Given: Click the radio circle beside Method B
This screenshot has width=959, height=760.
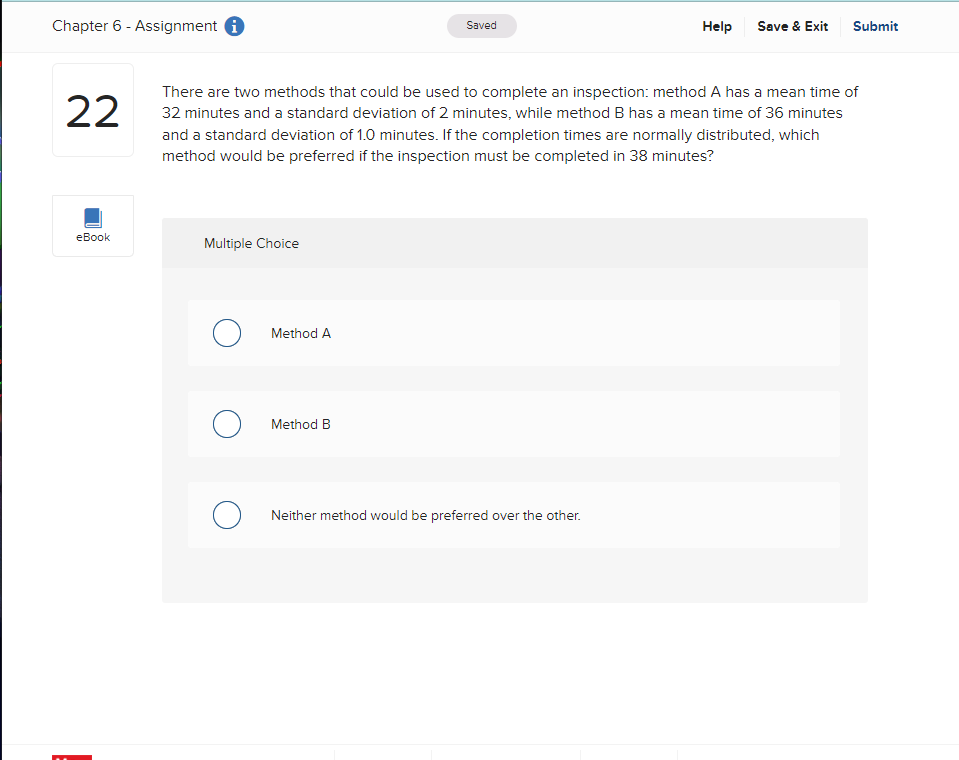Looking at the screenshot, I should coord(227,423).
